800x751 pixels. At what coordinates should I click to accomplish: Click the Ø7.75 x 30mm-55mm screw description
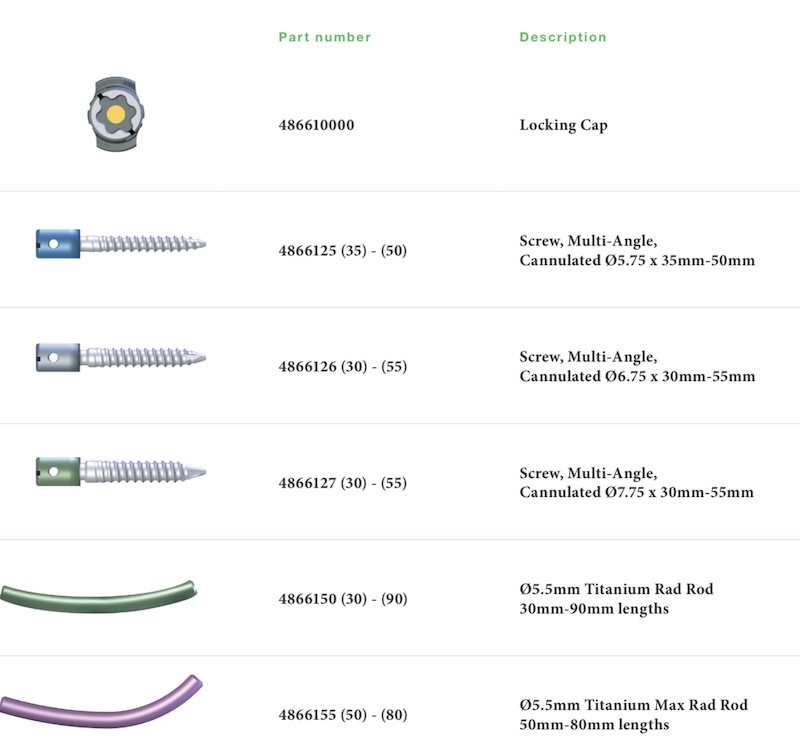637,483
